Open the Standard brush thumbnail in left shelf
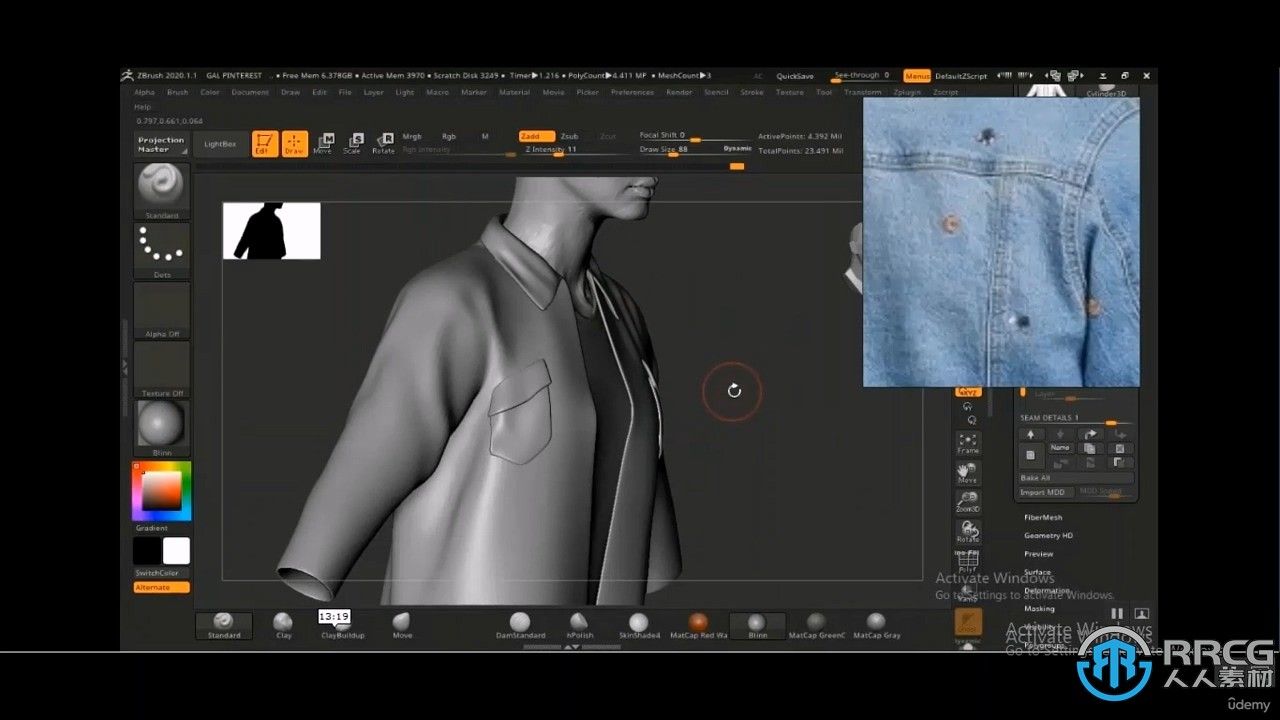Viewport: 1280px width, 720px height. pyautogui.click(x=162, y=191)
